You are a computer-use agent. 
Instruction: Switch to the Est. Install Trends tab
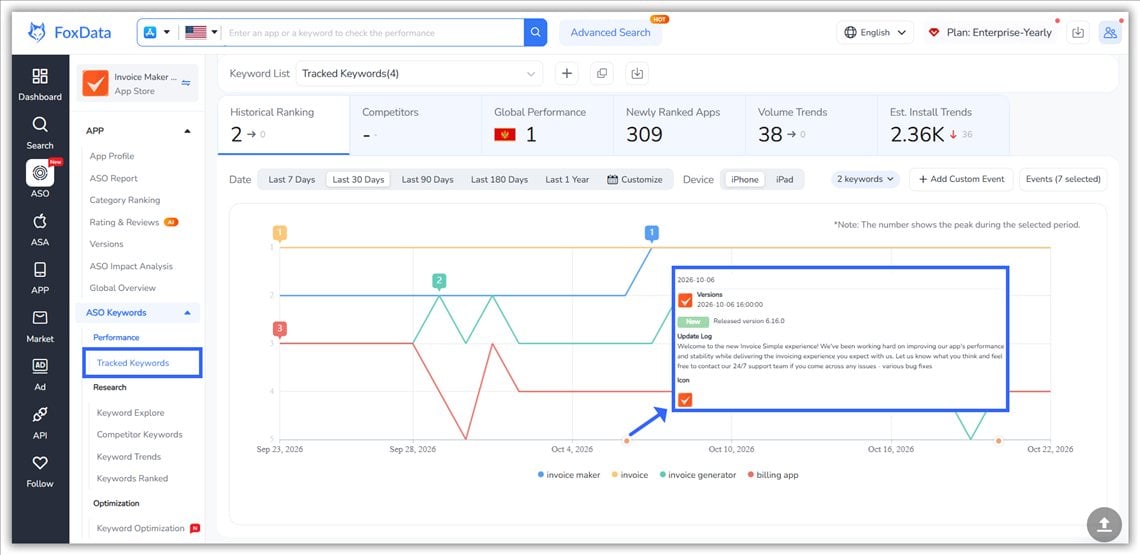click(943, 124)
